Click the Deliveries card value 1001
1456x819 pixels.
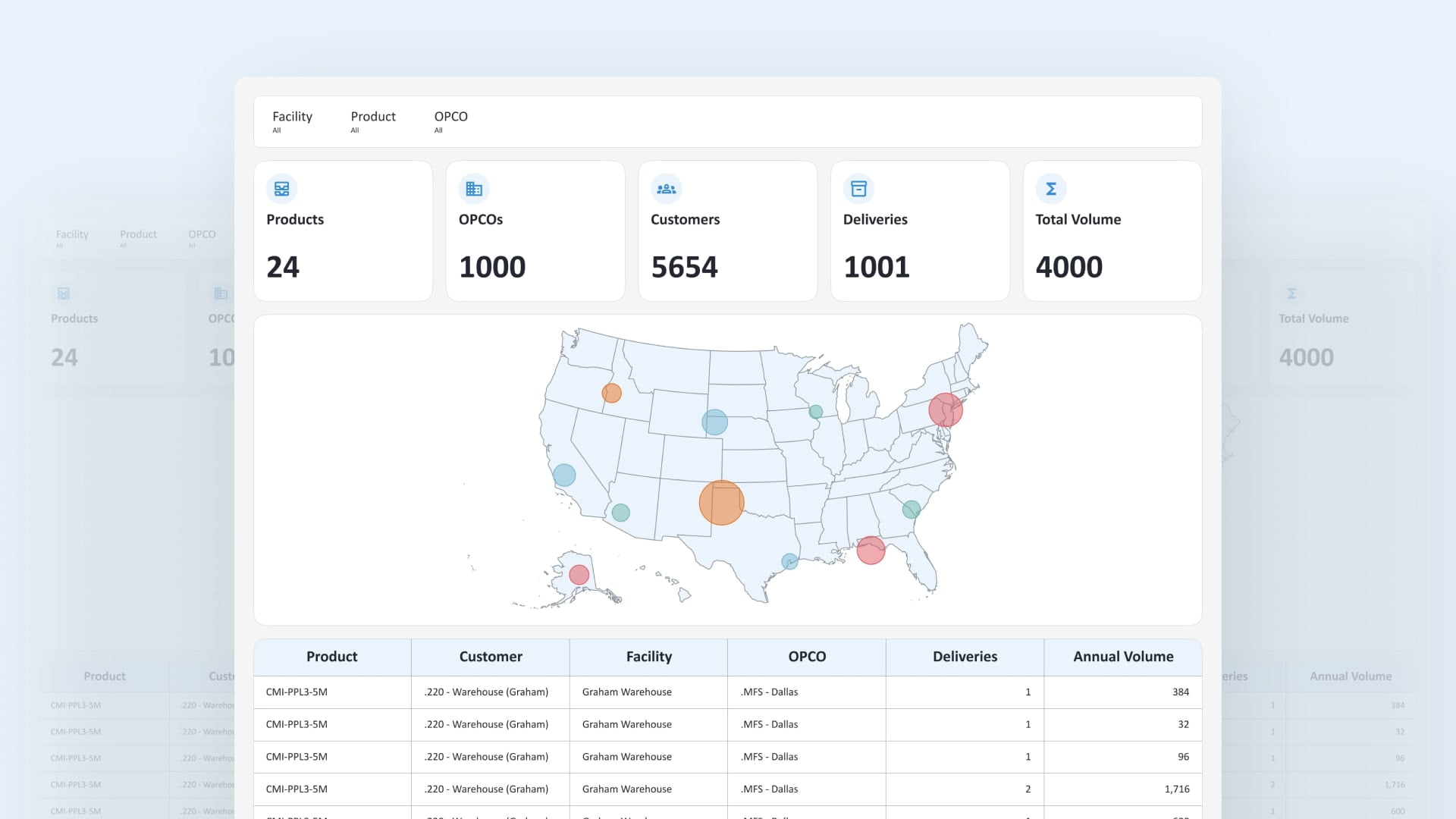click(877, 267)
